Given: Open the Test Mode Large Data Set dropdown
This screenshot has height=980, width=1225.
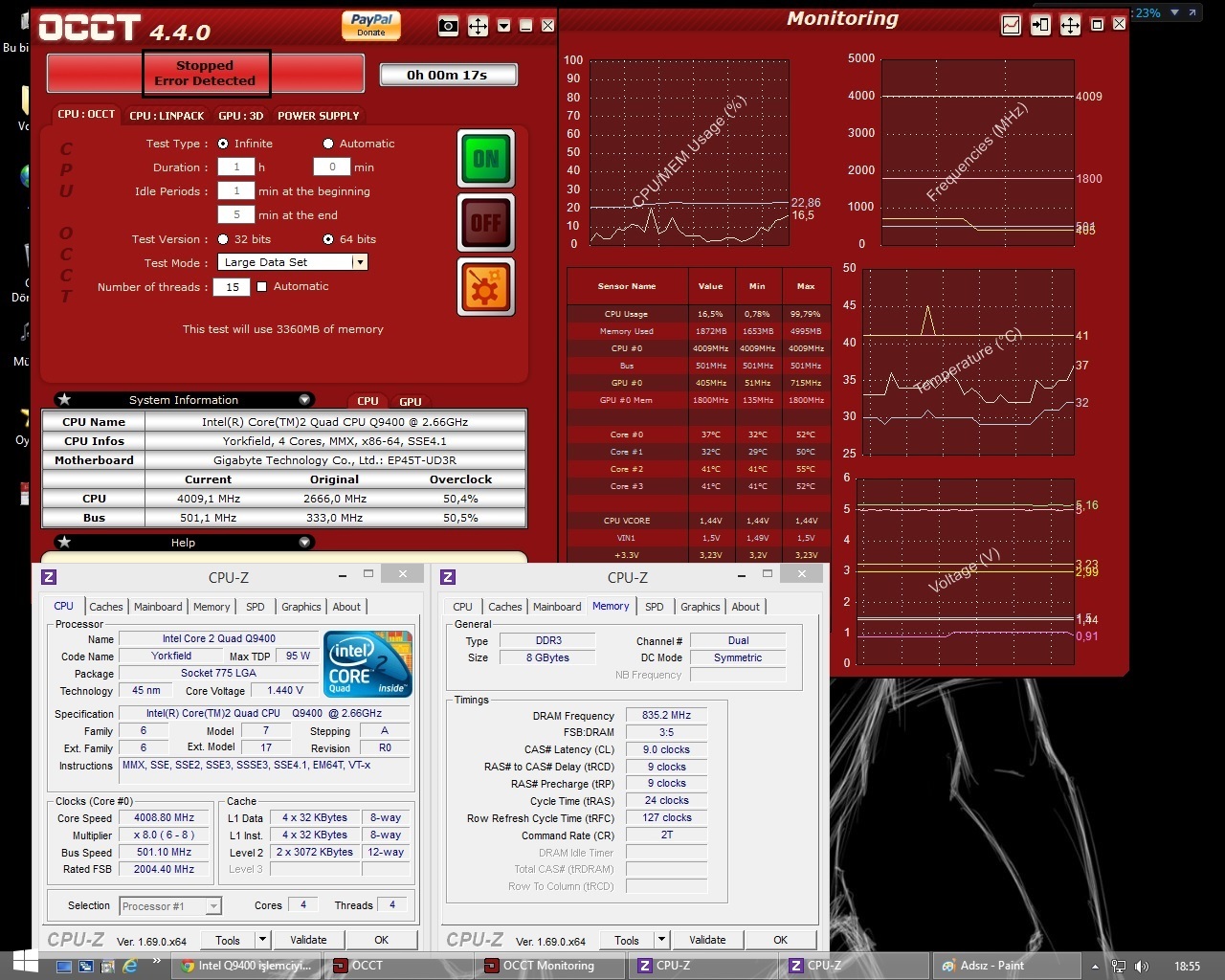Looking at the screenshot, I should [360, 262].
